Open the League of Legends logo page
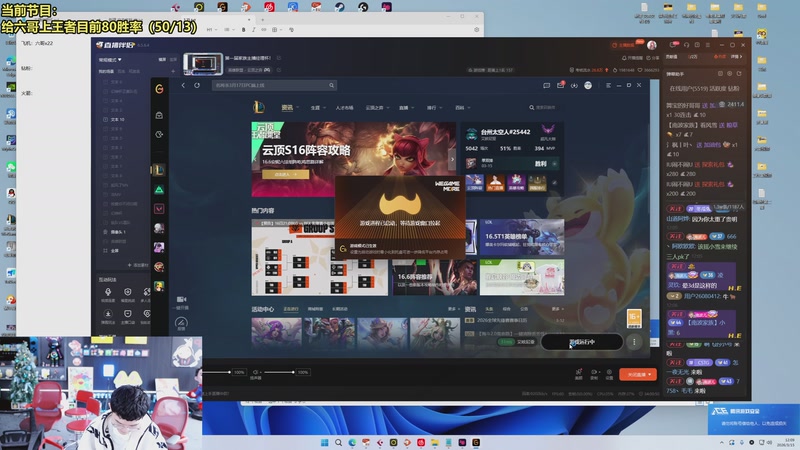This screenshot has height=450, width=800. point(259,107)
